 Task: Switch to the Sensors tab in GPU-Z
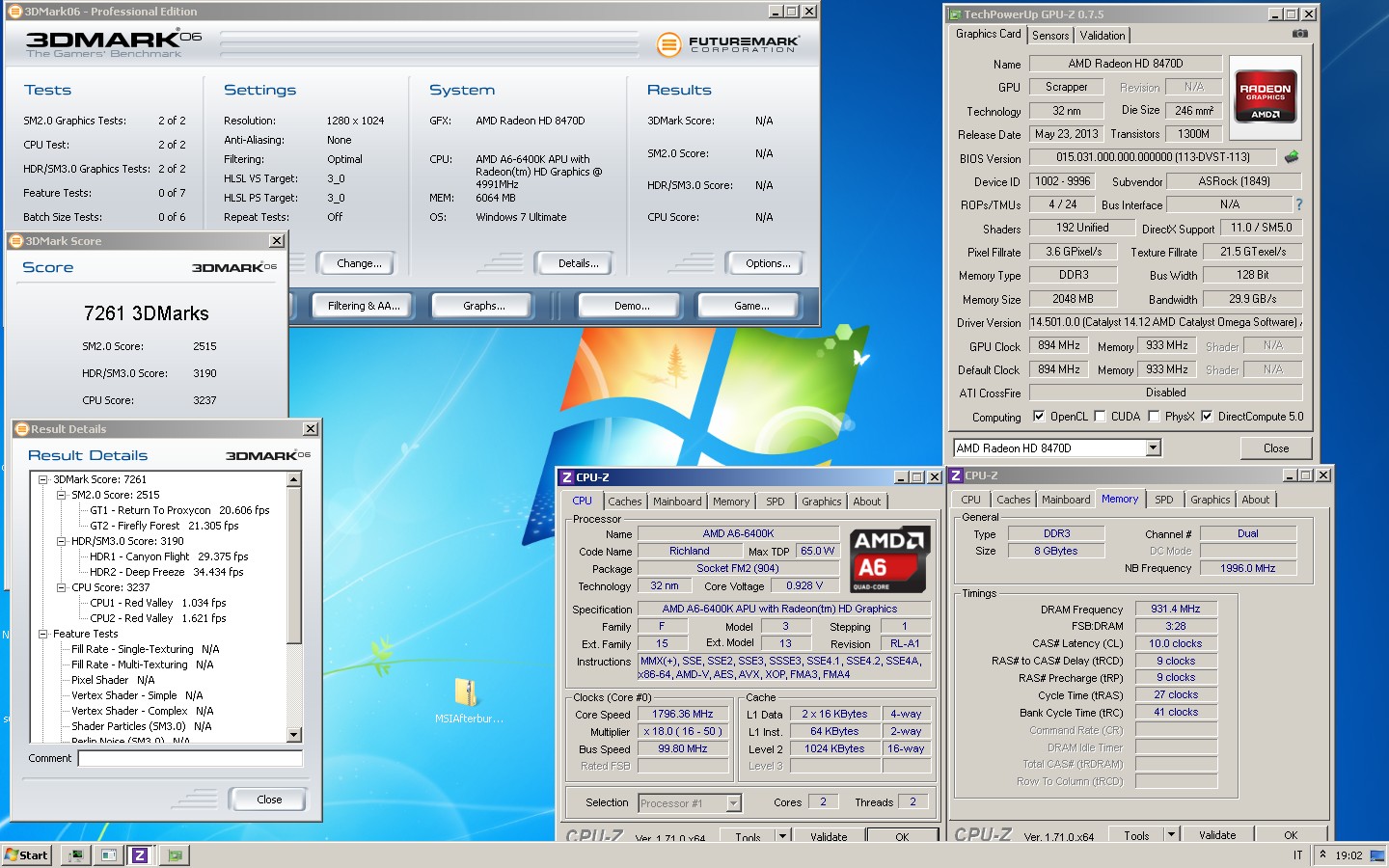1050,36
